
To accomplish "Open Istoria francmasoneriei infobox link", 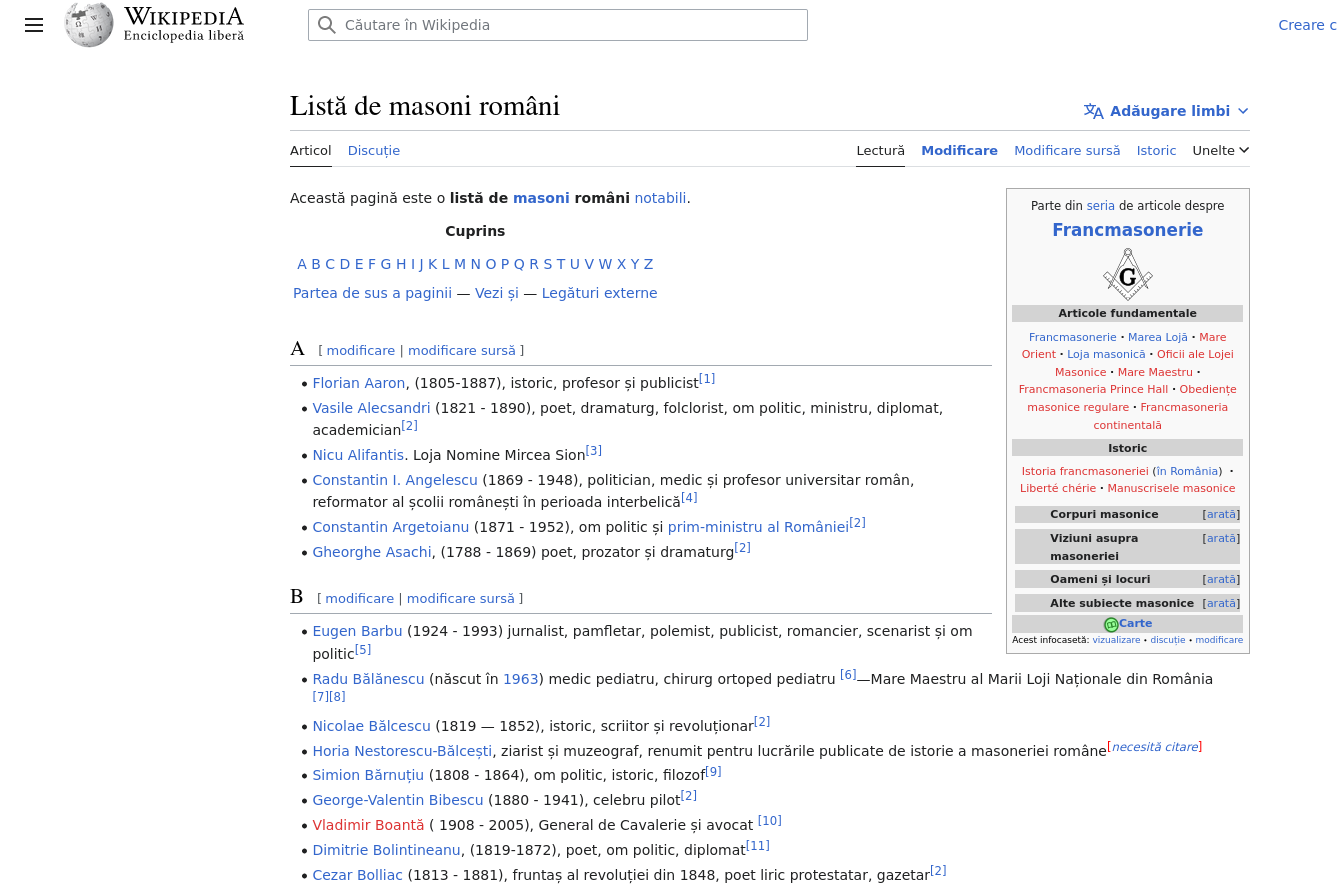I will (1085, 471).
